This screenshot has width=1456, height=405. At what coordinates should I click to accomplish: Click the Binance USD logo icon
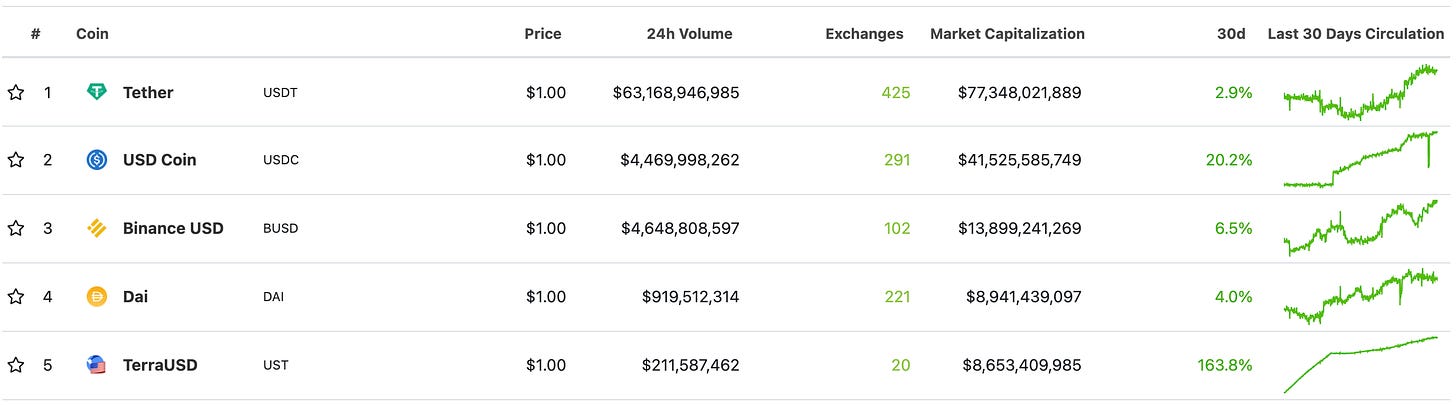[x=97, y=228]
